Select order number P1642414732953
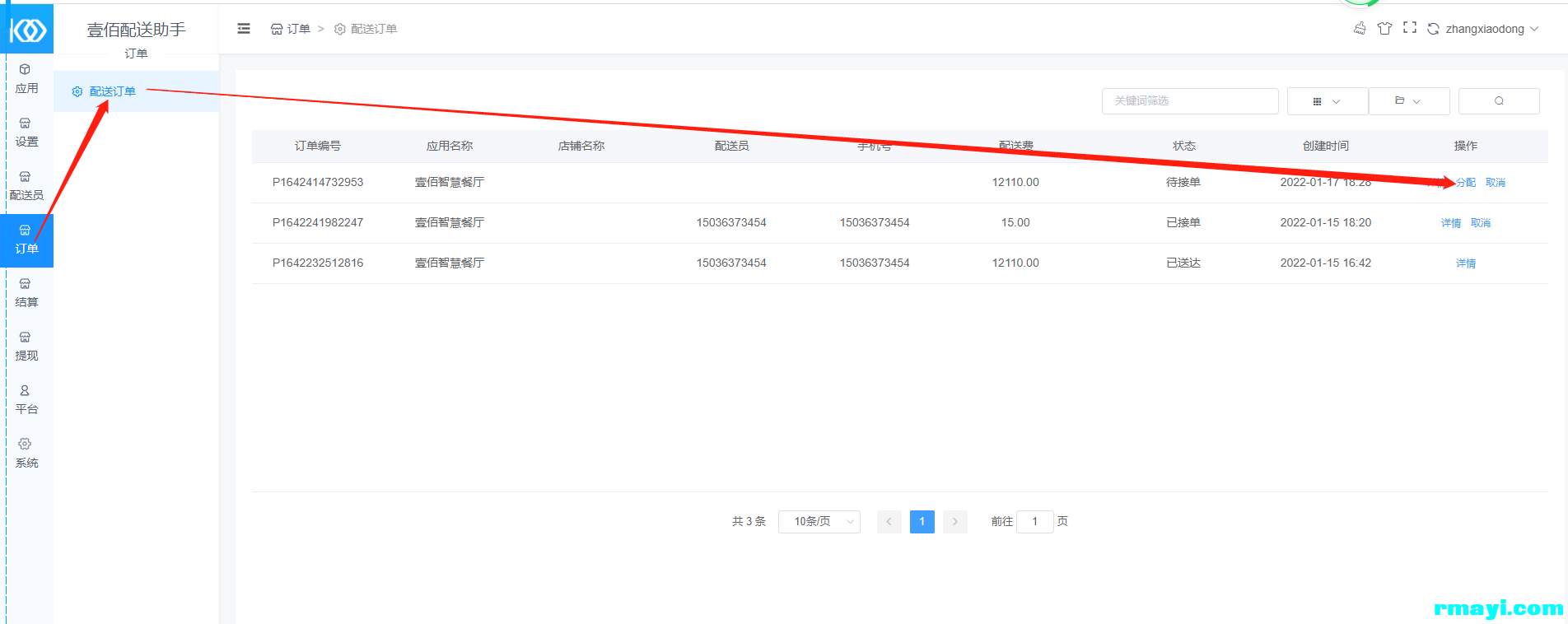The height and width of the screenshot is (624, 1568). pos(318,182)
